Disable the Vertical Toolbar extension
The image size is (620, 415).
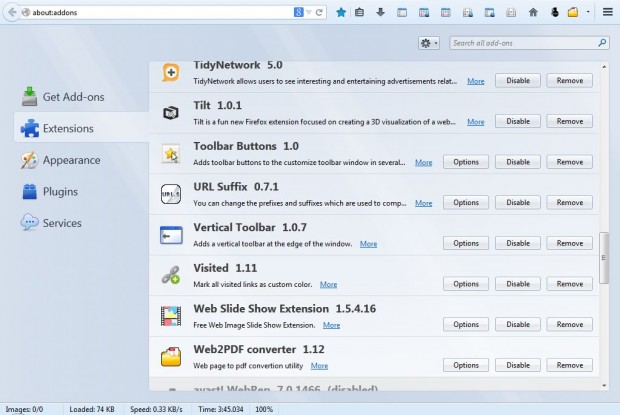[518, 243]
